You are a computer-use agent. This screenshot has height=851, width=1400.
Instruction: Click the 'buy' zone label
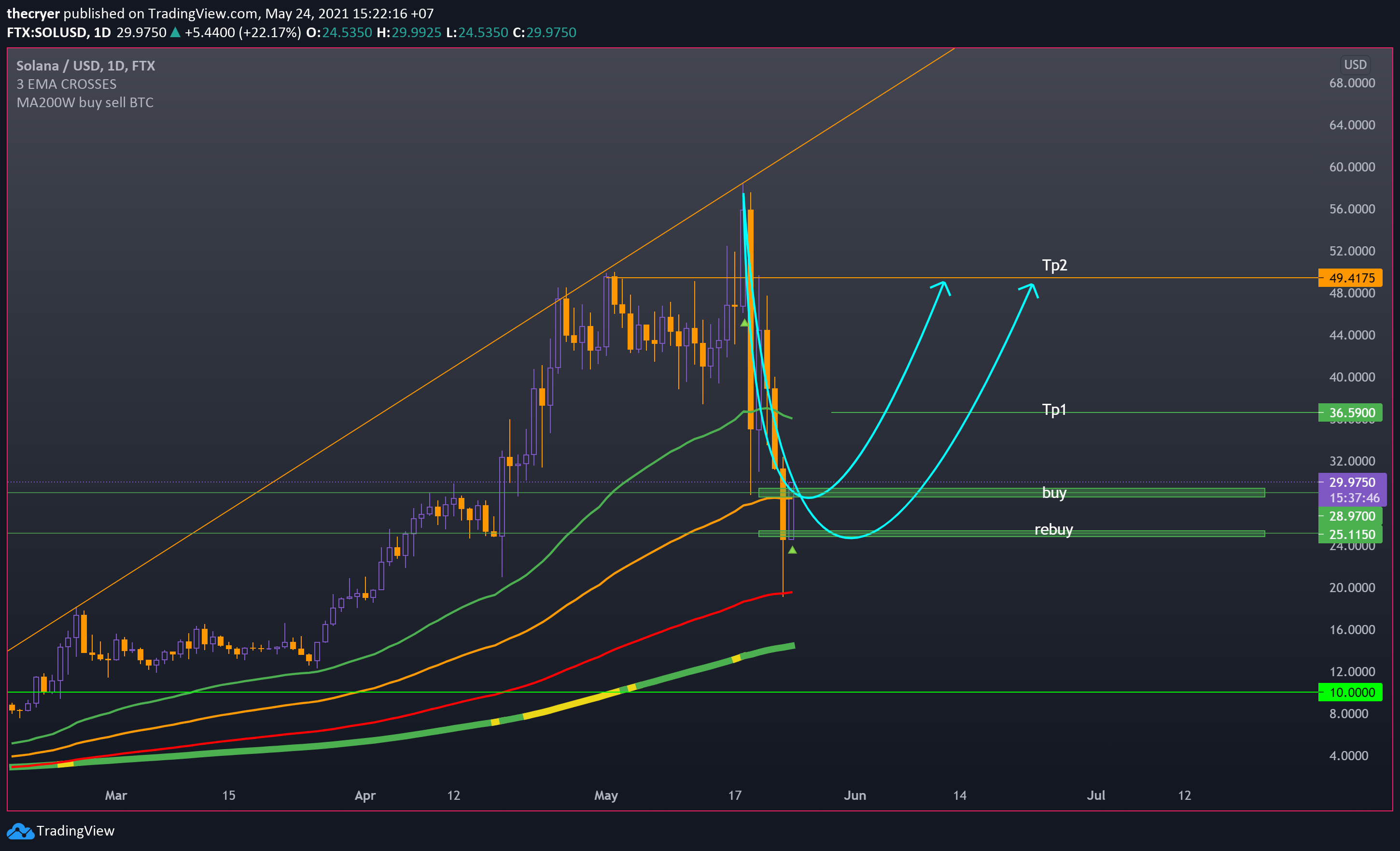[x=1054, y=493]
